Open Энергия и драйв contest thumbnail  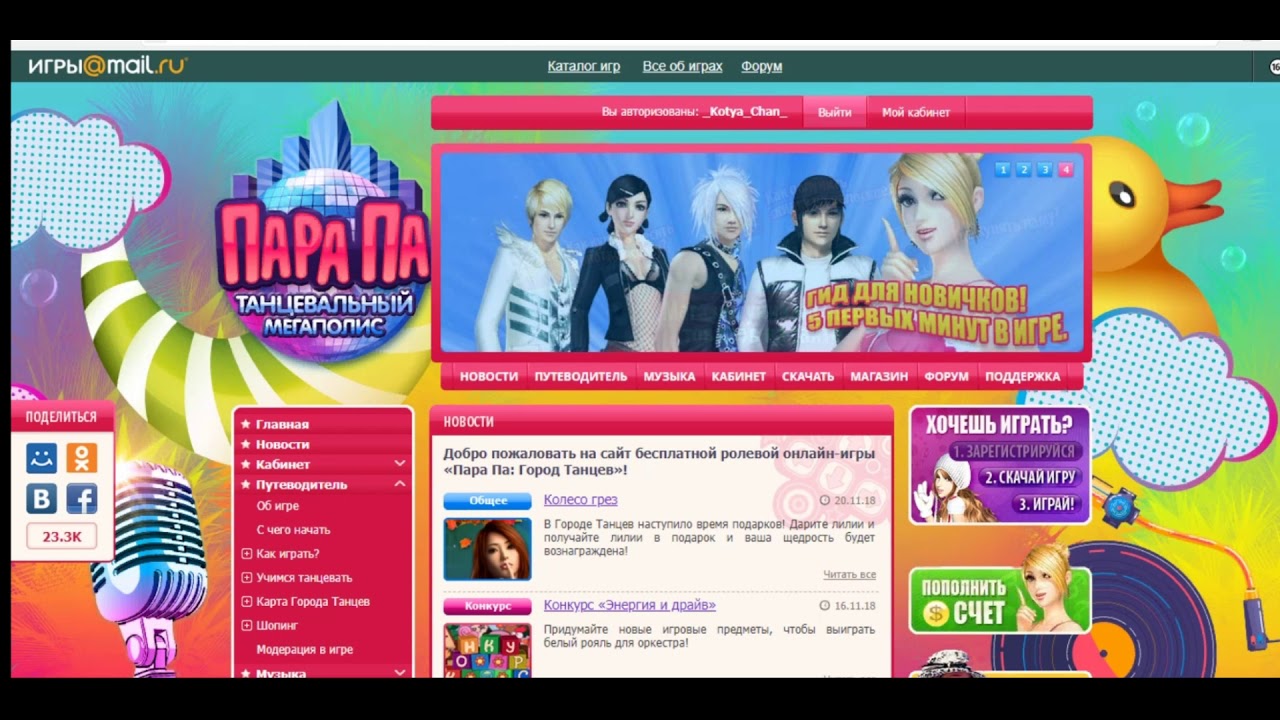[488, 649]
